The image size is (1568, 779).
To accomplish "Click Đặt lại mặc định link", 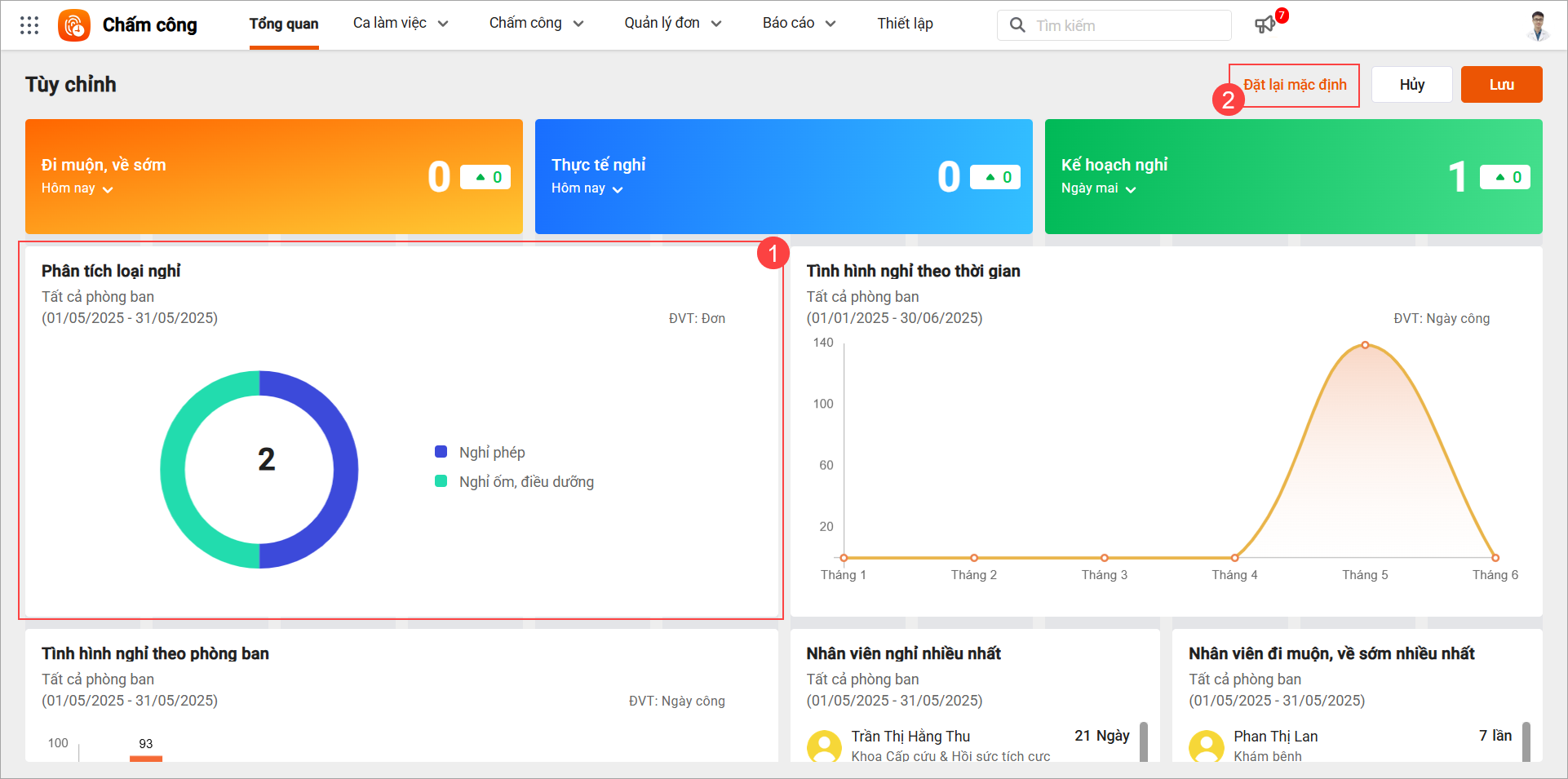I will coord(1295,85).
